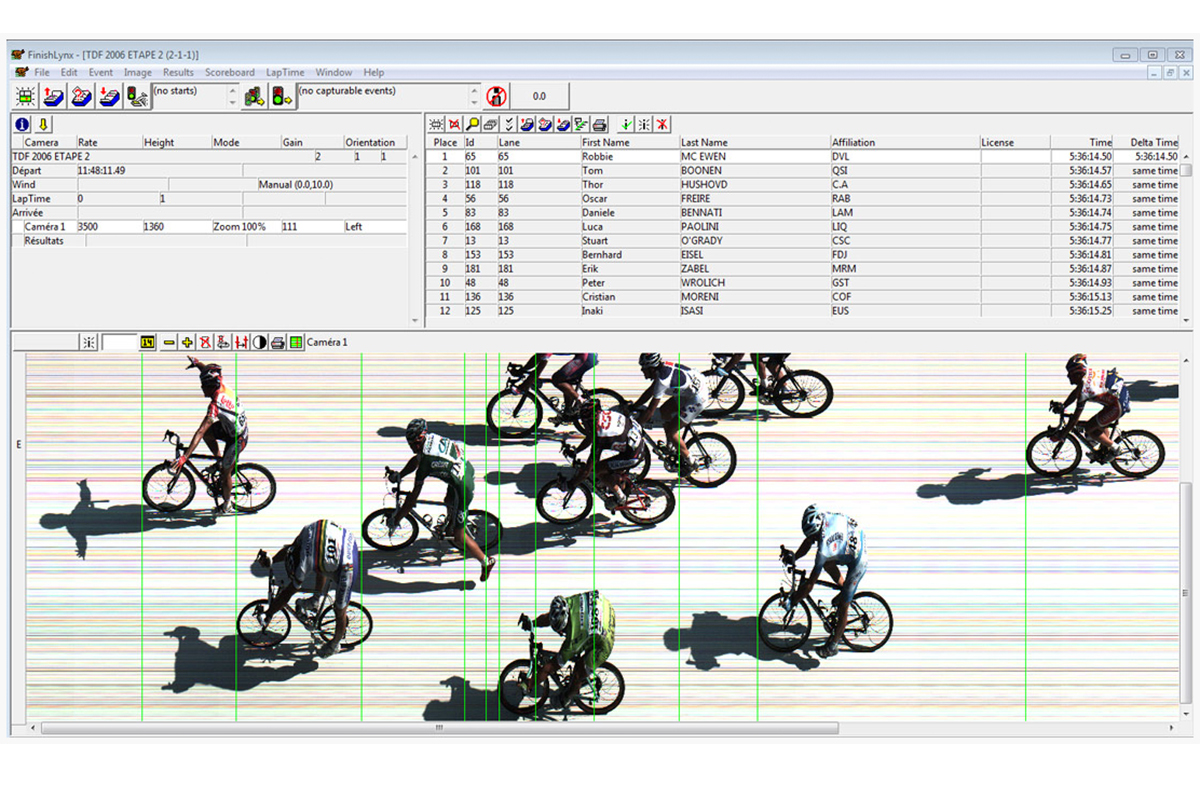Select the magnifier zoom tool in results toolbar
The height and width of the screenshot is (800, 1200).
click(x=470, y=123)
